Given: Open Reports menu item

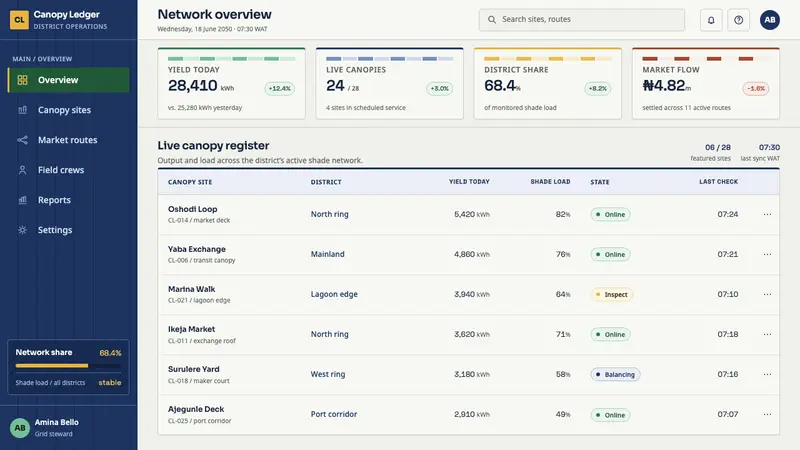Looking at the screenshot, I should [x=68, y=200].
